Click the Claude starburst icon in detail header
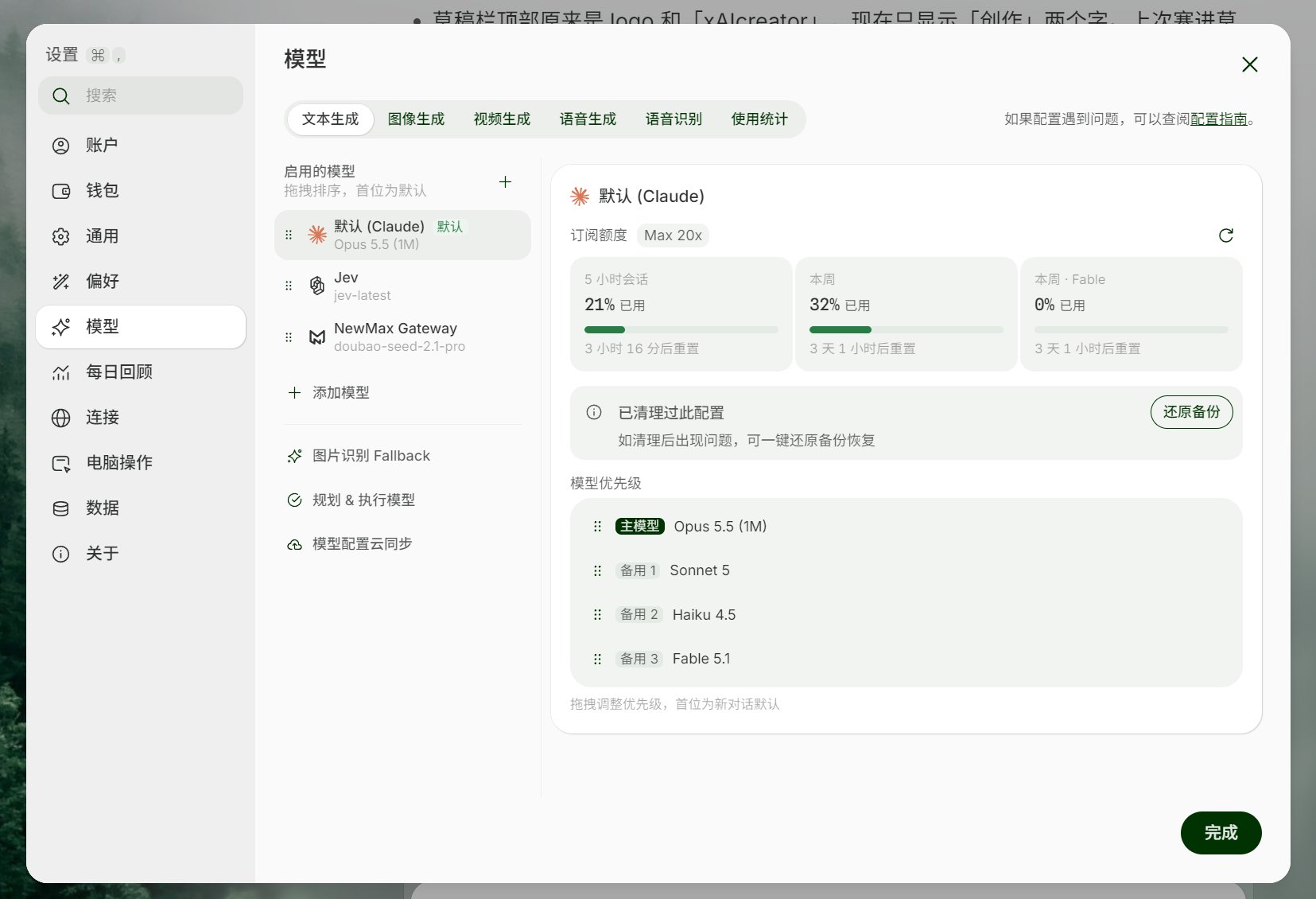The height and width of the screenshot is (899, 1316). [x=580, y=197]
